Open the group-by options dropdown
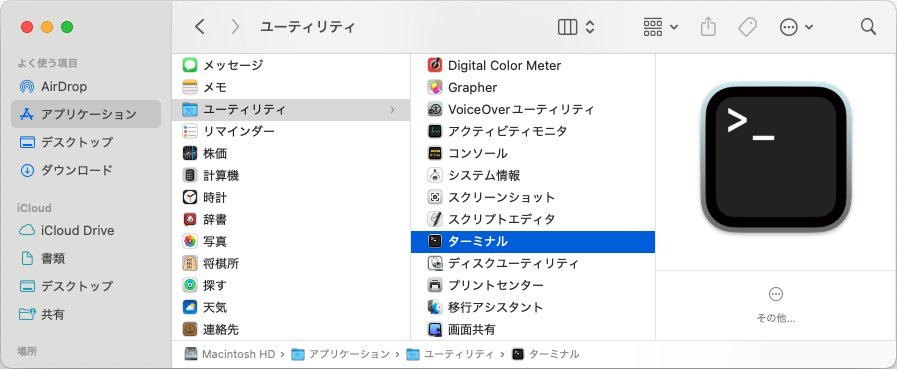The image size is (897, 369). pyautogui.click(x=661, y=27)
